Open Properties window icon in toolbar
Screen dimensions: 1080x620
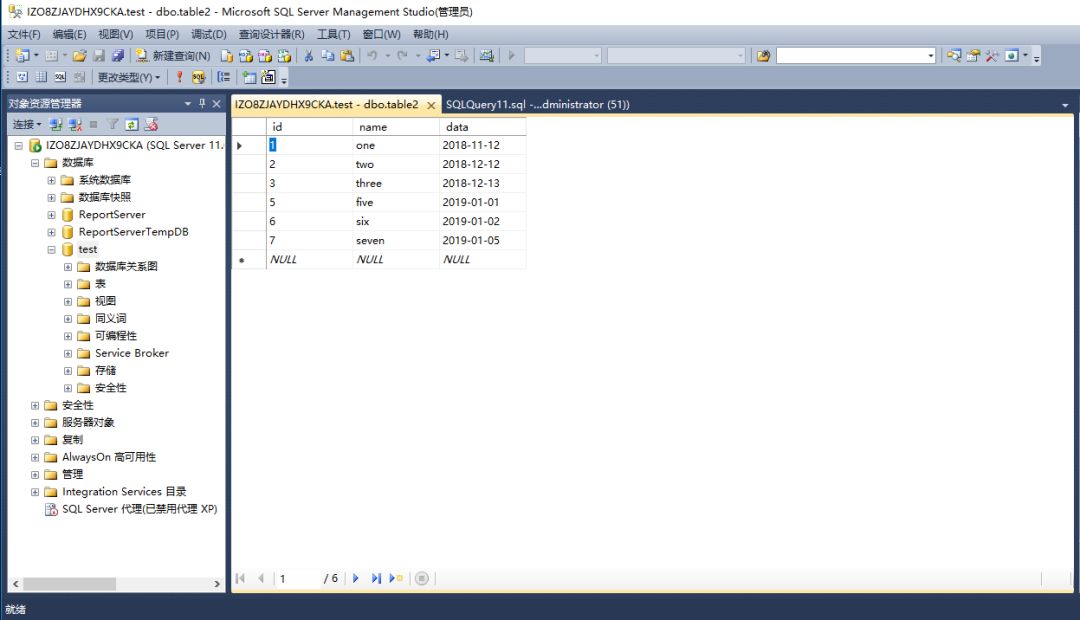[973, 56]
